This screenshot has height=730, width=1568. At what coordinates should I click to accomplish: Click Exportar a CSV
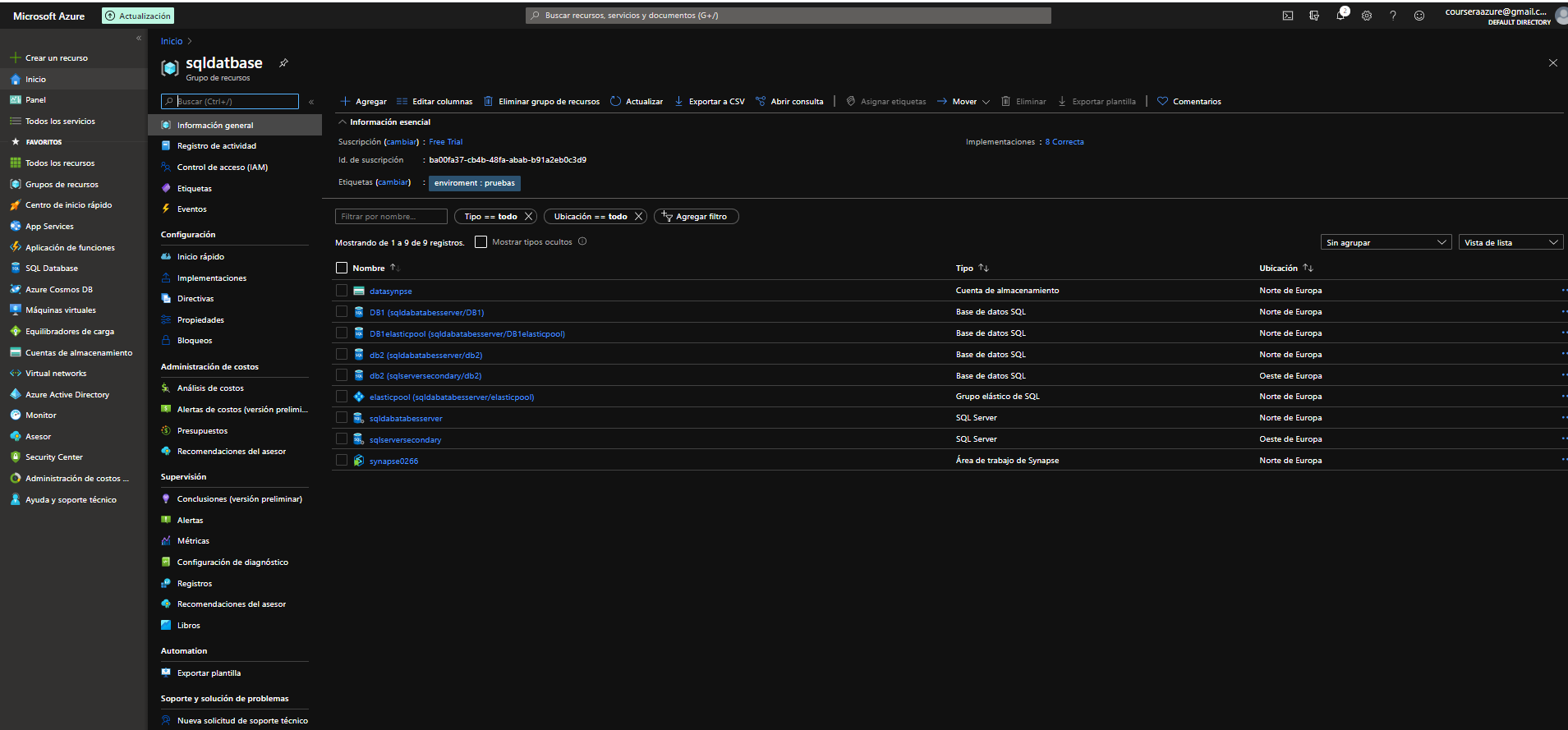pyautogui.click(x=710, y=102)
